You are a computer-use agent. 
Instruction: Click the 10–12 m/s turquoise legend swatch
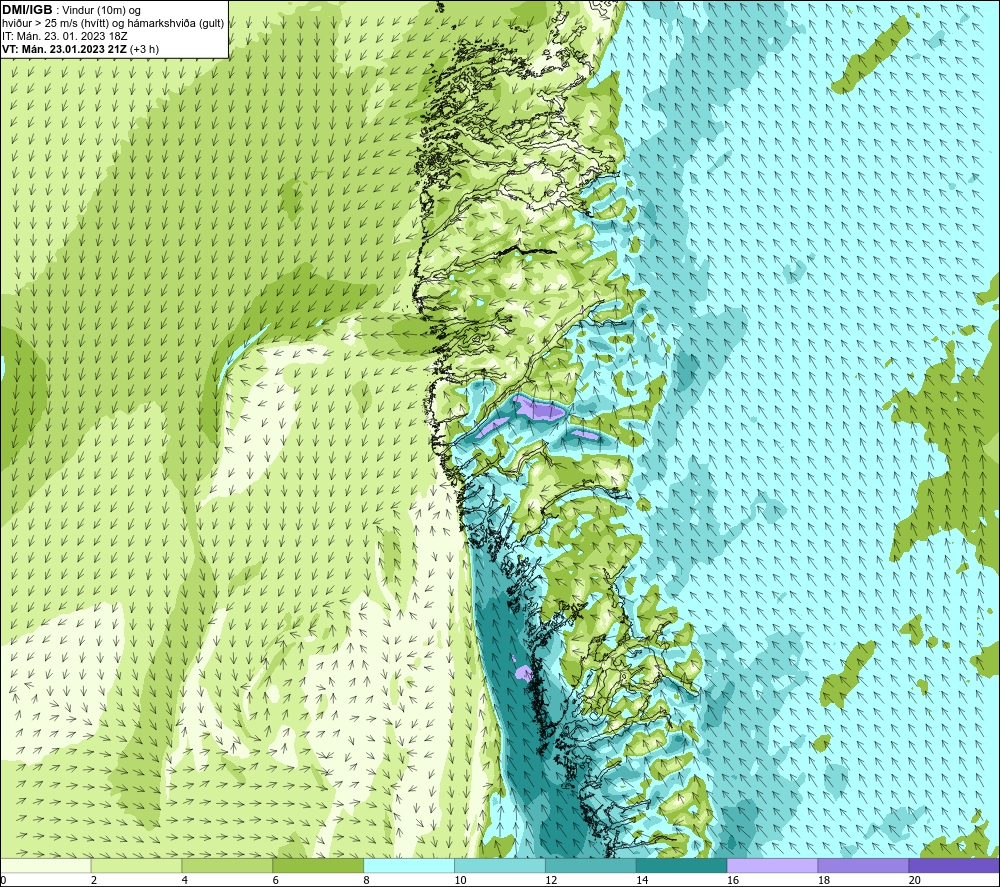[x=500, y=865]
